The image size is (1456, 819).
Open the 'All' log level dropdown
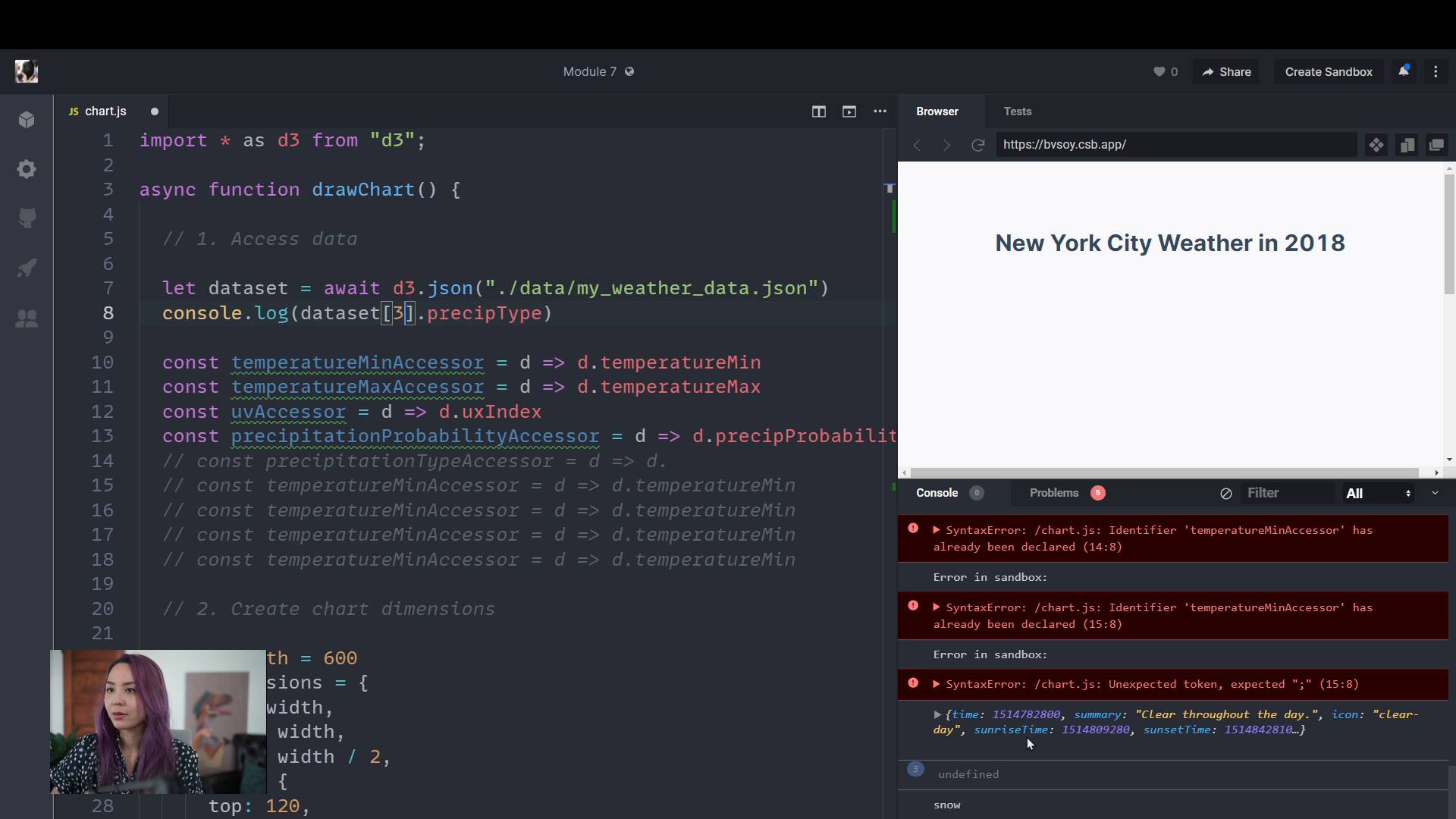click(1376, 493)
